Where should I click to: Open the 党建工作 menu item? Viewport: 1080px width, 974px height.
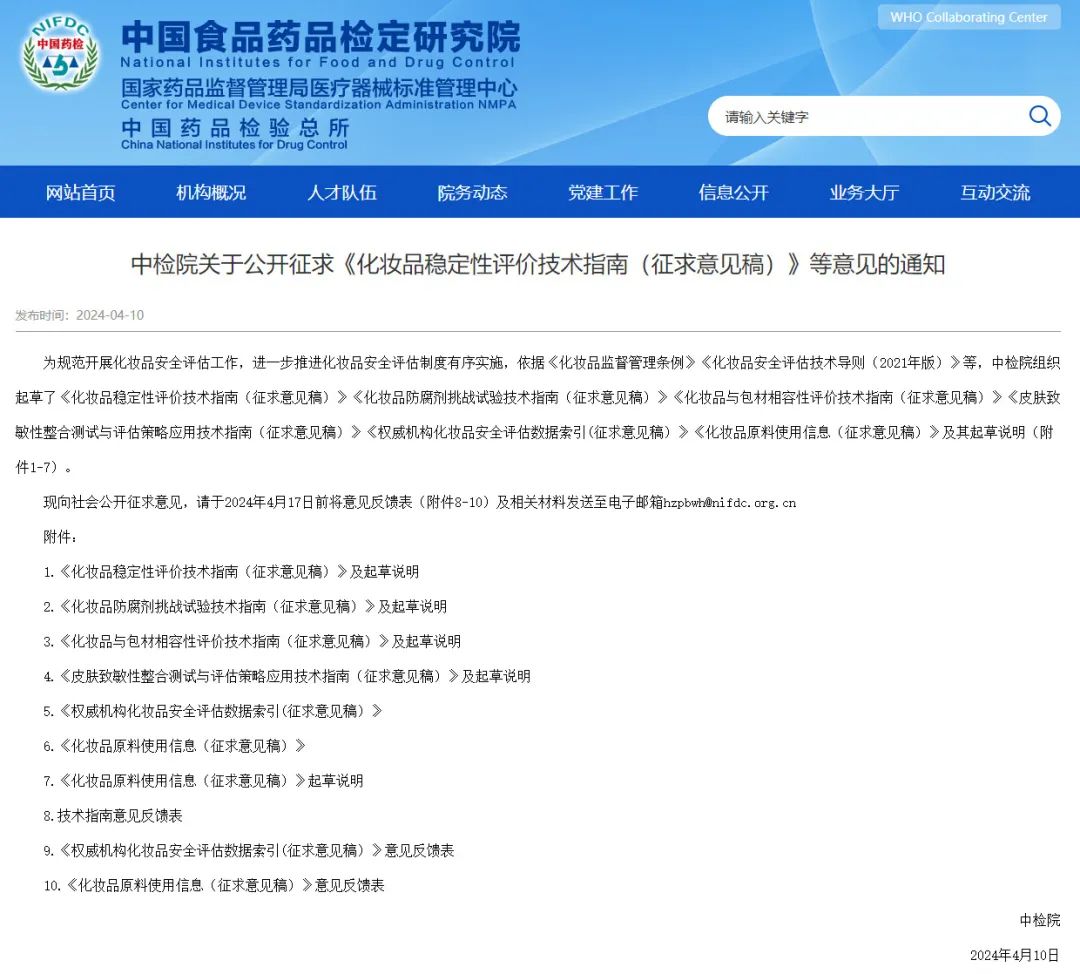[603, 192]
